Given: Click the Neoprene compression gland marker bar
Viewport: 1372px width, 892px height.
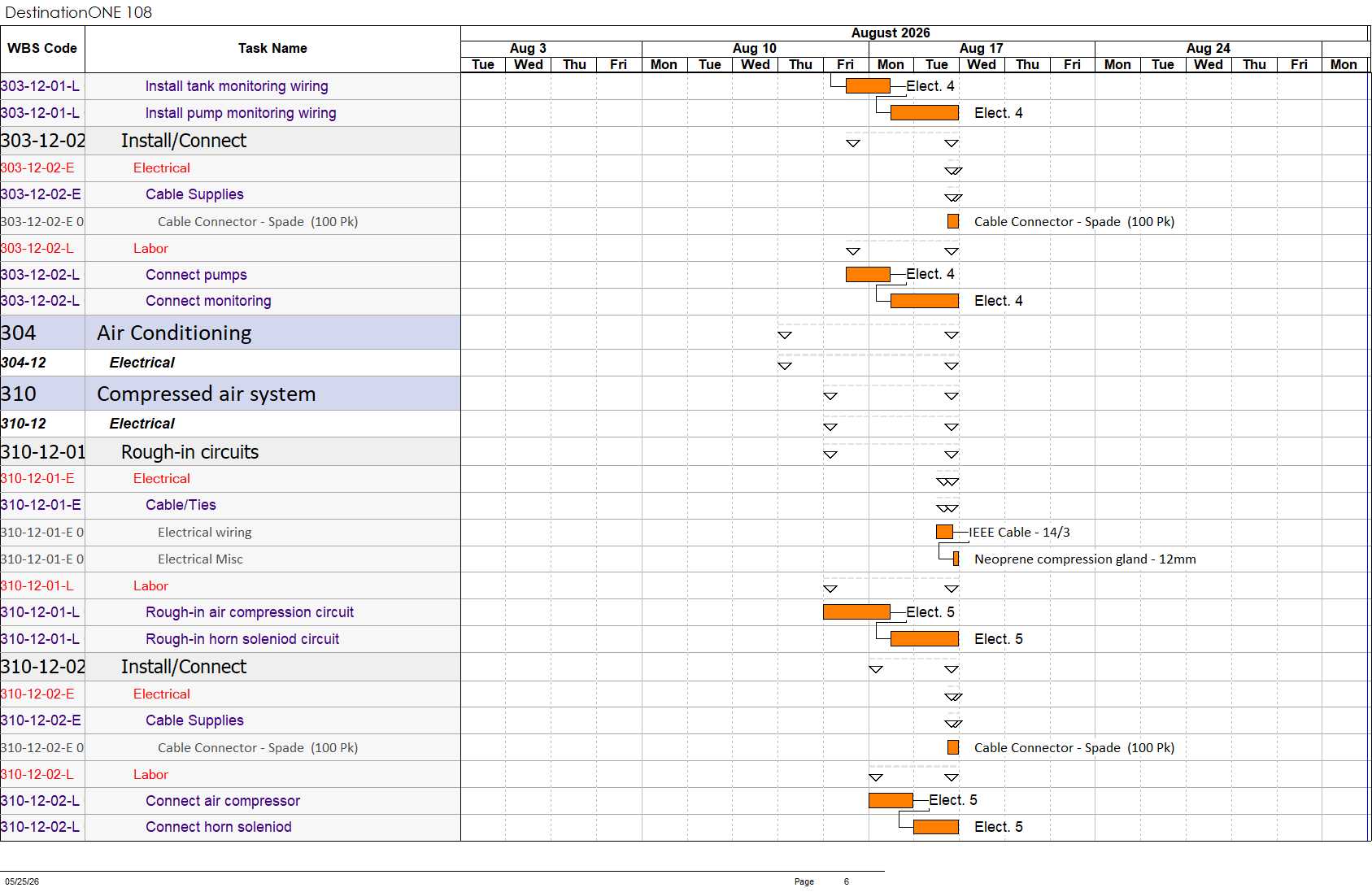Looking at the screenshot, I should click(x=956, y=559).
